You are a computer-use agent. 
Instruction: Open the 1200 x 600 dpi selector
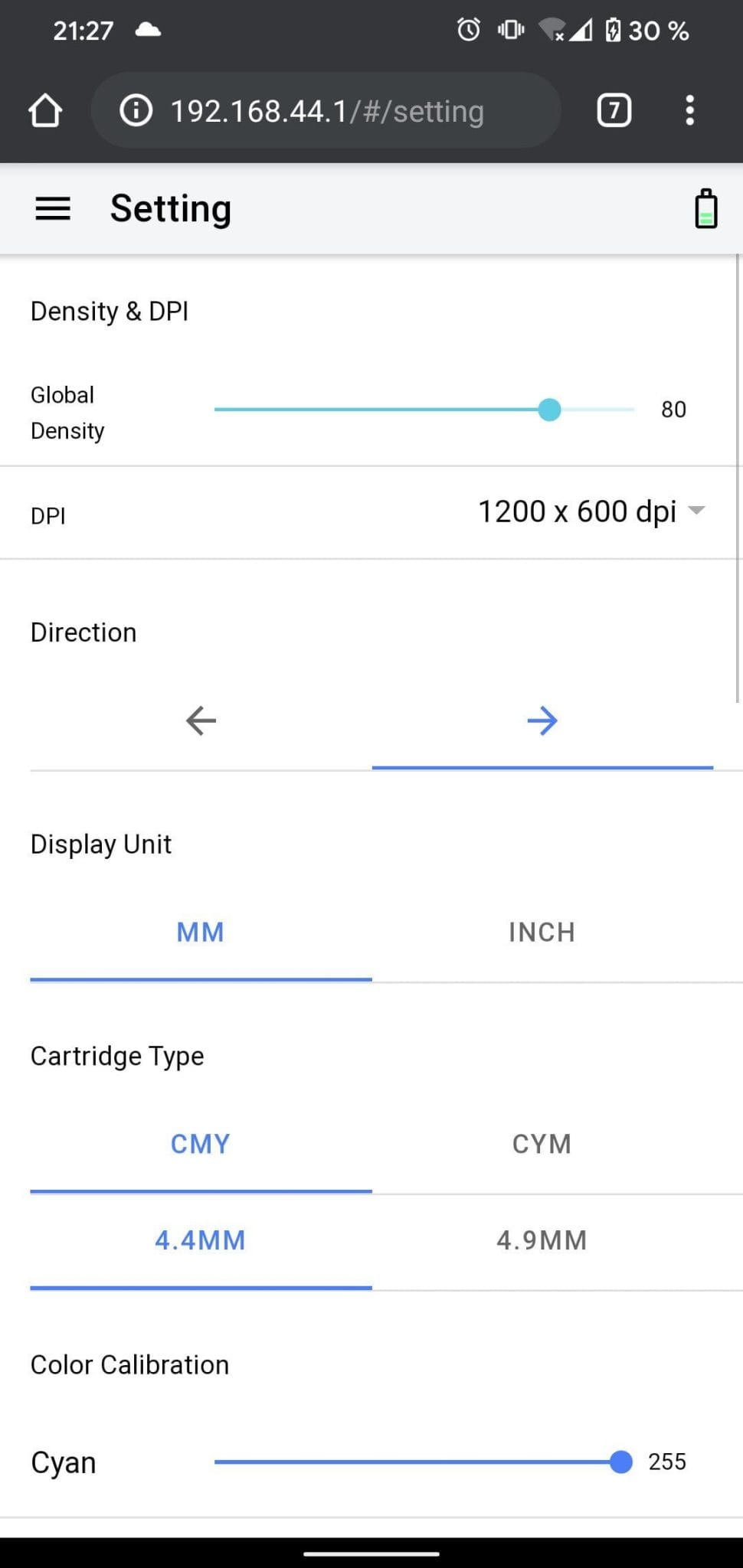(x=591, y=511)
